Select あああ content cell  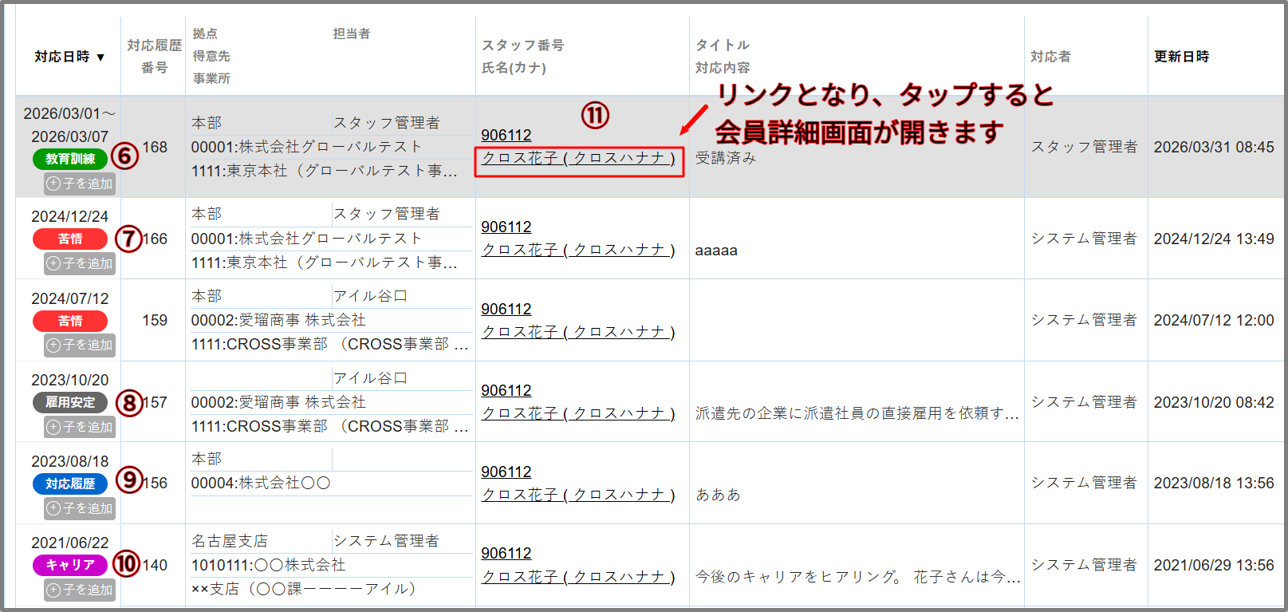tap(718, 494)
